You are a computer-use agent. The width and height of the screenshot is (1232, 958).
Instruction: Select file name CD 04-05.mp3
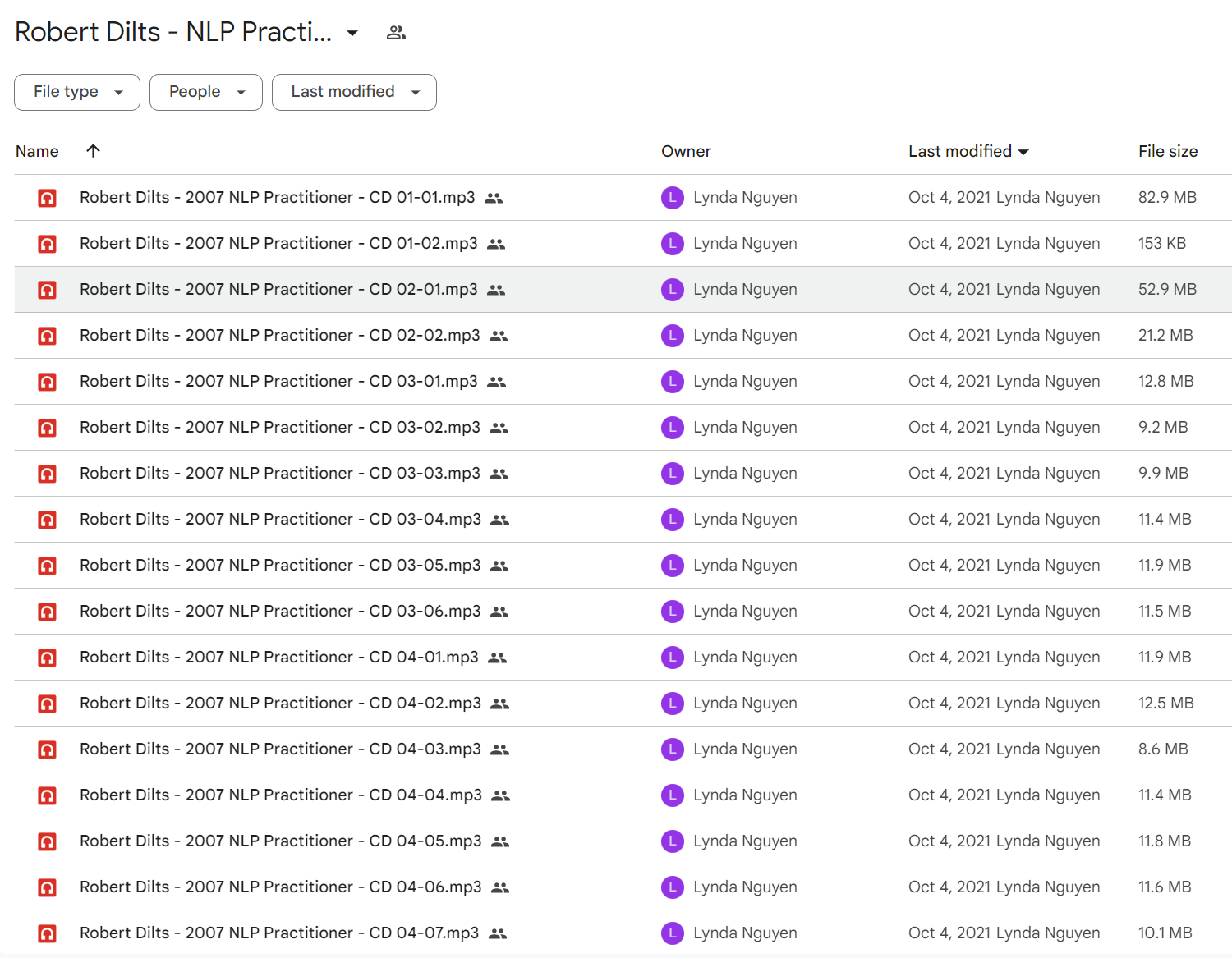pos(281,841)
